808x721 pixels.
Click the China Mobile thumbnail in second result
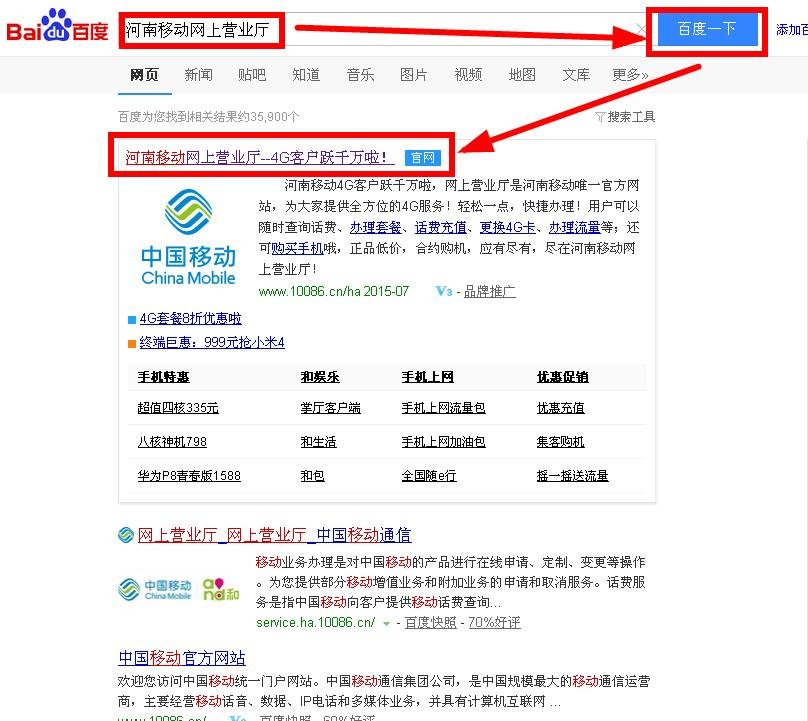(168, 588)
